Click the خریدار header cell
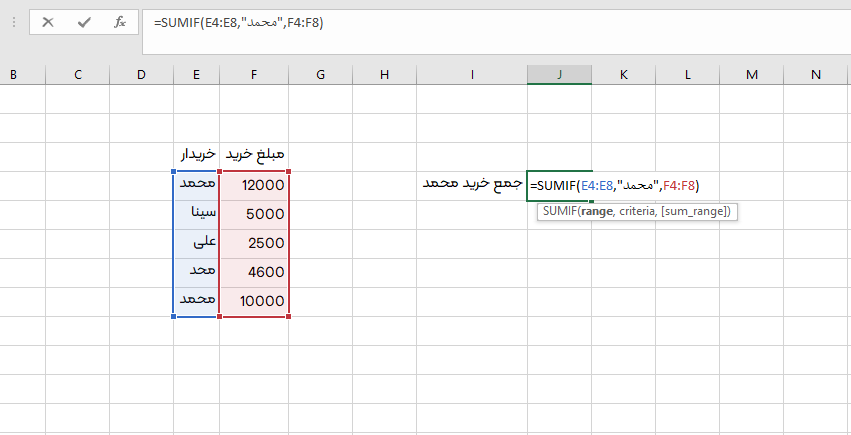The height and width of the screenshot is (435, 851). pyautogui.click(x=196, y=155)
